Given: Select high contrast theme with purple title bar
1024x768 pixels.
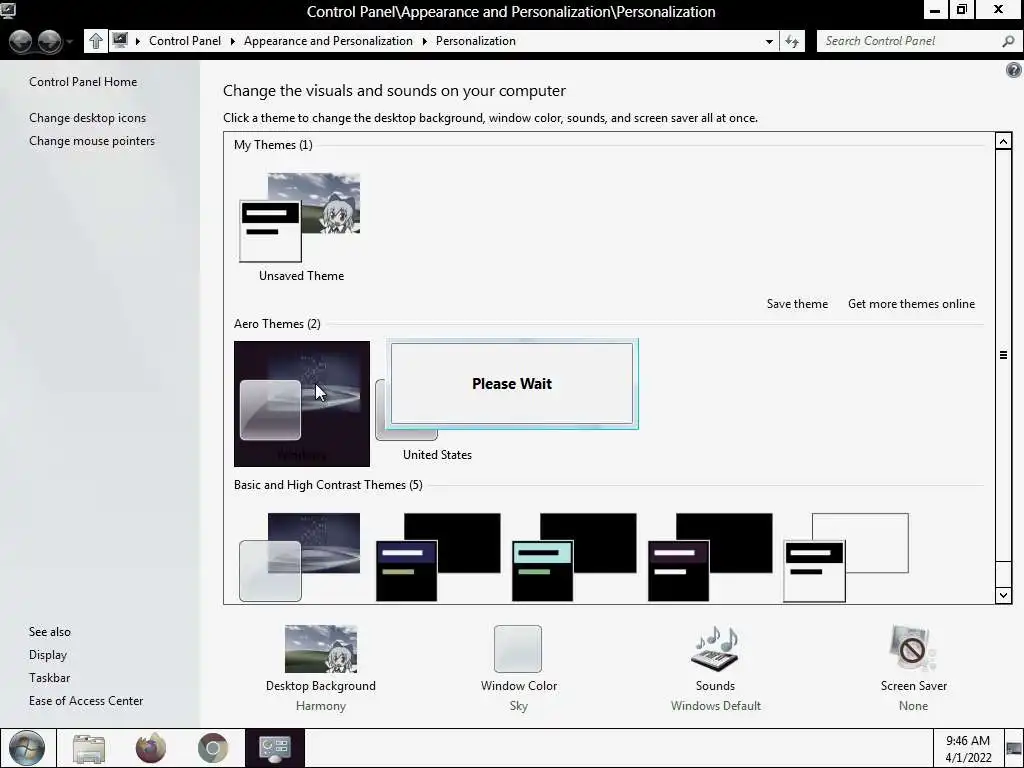Looking at the screenshot, I should click(710, 556).
